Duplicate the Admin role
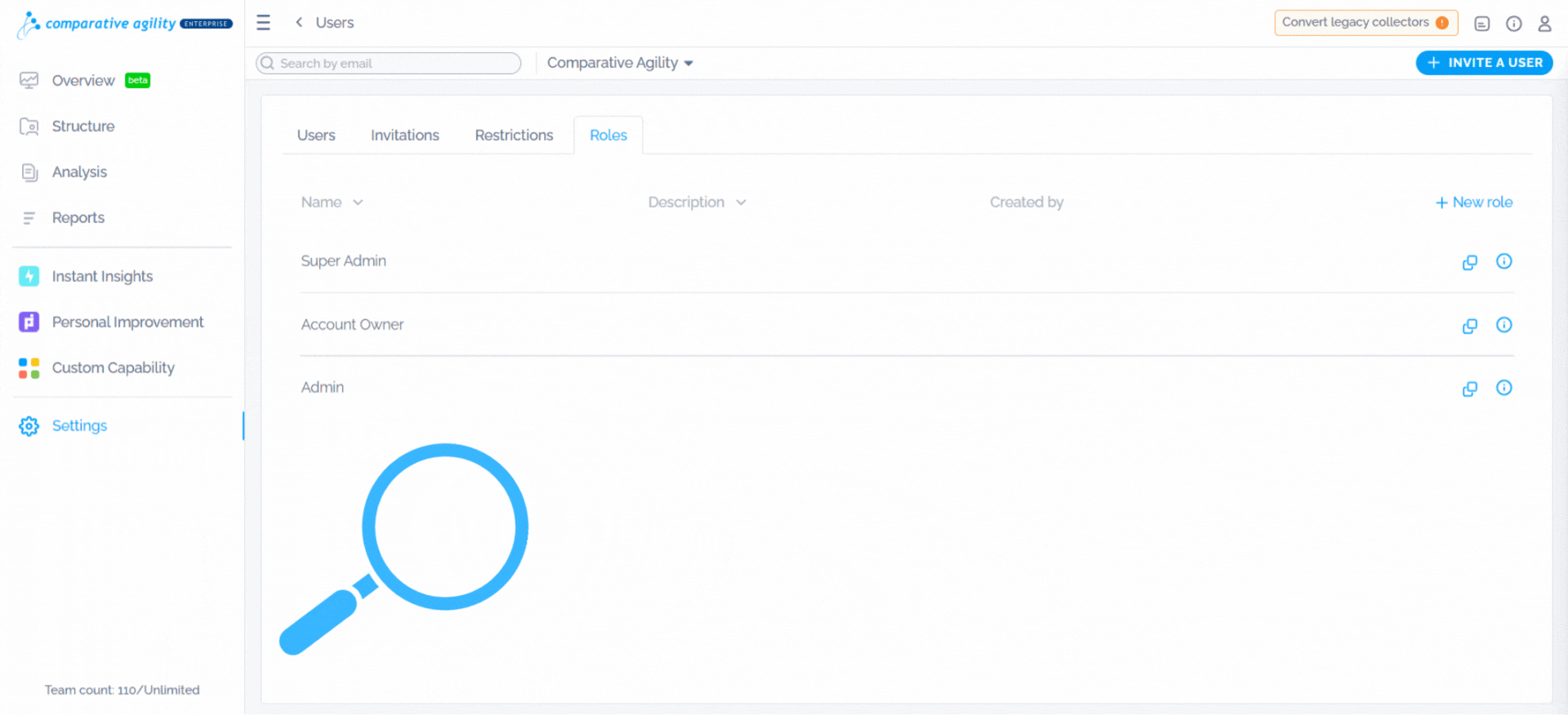Image resolution: width=1568 pixels, height=715 pixels. [1470, 389]
